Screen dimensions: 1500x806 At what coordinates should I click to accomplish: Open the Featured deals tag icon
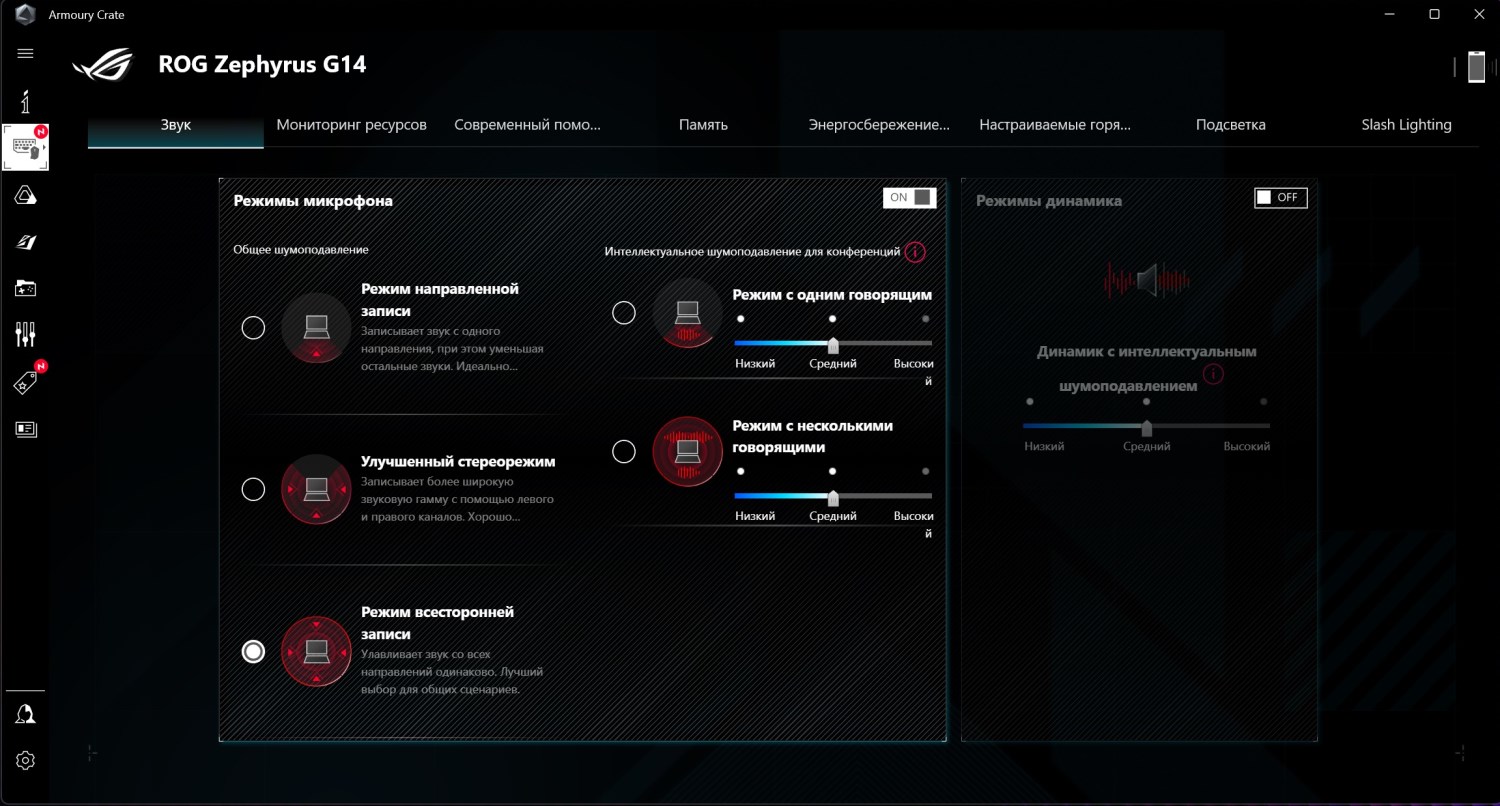(26, 381)
